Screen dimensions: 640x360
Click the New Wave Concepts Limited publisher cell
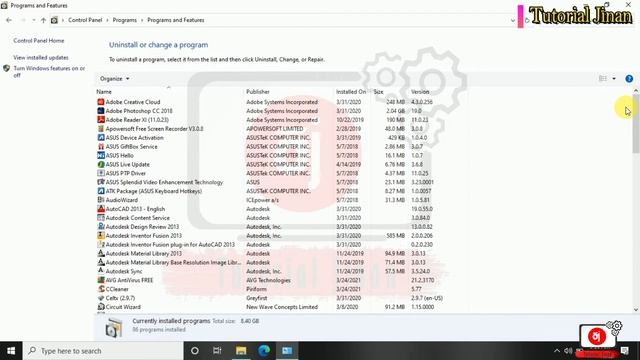click(282, 307)
